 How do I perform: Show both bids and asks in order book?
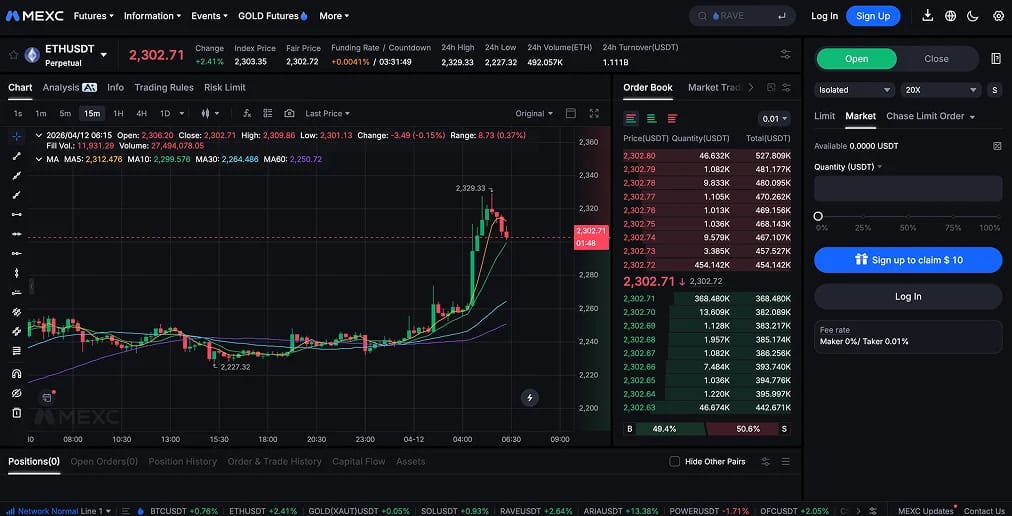(x=631, y=118)
